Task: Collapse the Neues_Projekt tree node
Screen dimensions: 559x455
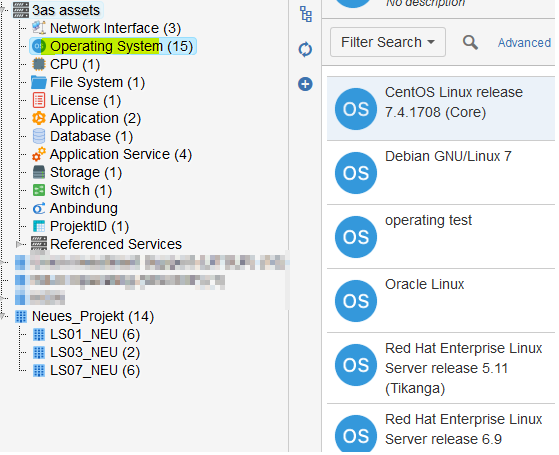Action: click(4, 316)
